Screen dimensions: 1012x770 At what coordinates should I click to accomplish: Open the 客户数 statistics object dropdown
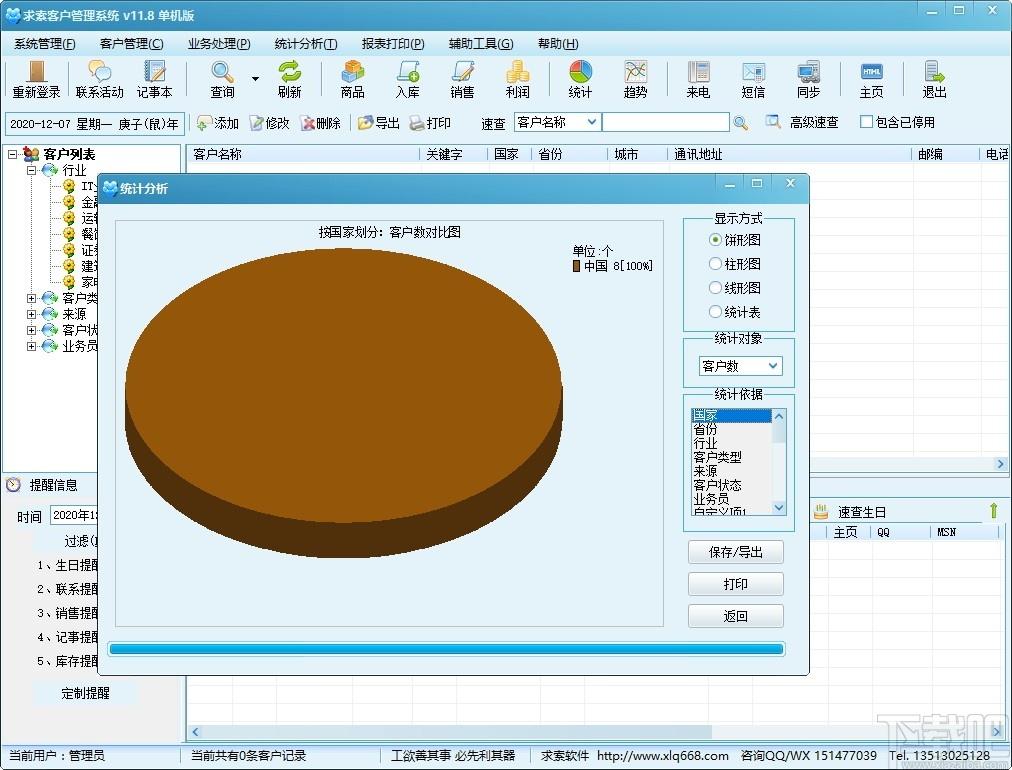[740, 366]
